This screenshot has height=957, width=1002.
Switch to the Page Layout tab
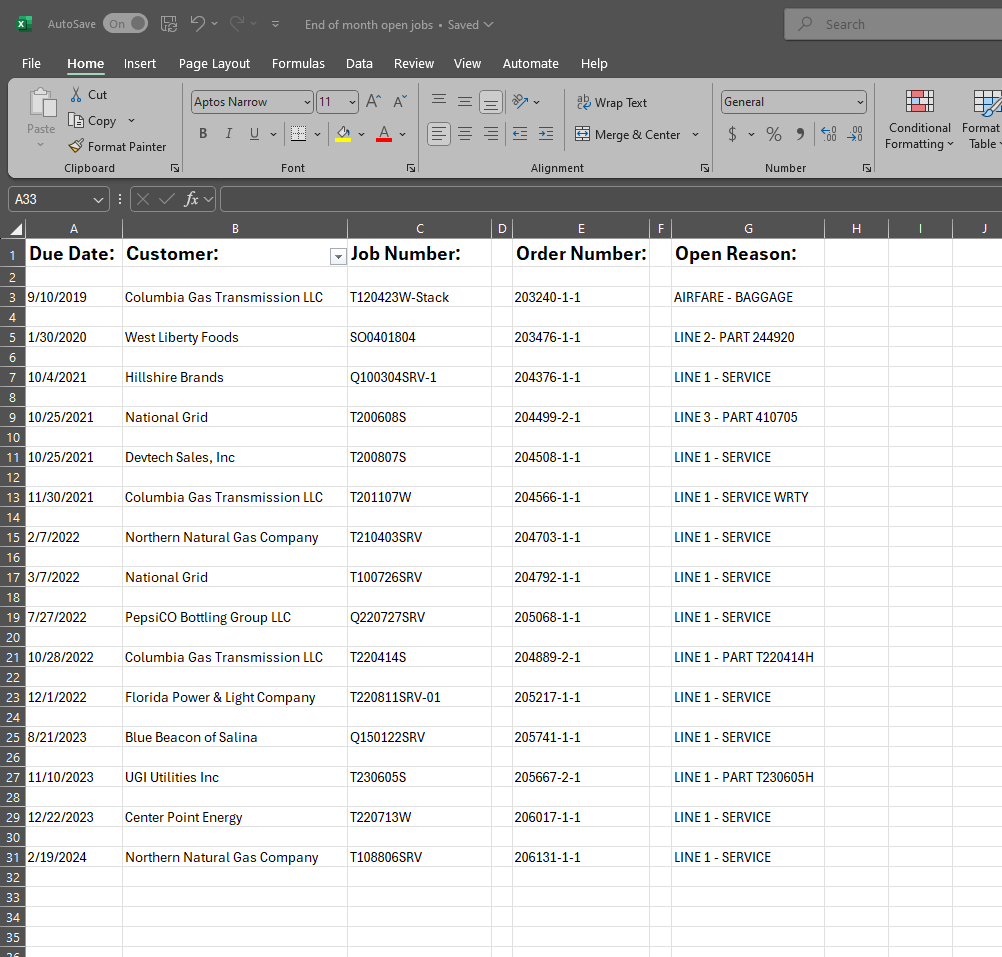click(215, 63)
